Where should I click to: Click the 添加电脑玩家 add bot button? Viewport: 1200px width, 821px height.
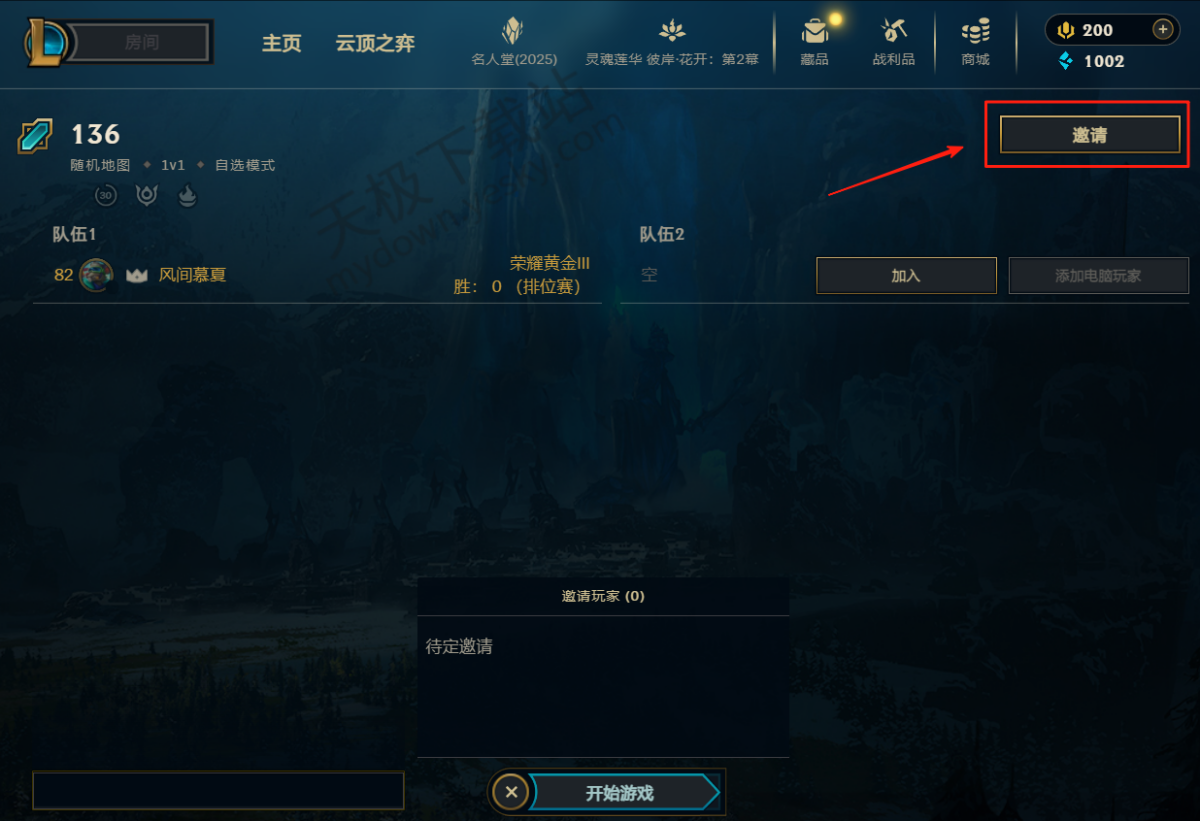(x=1098, y=275)
